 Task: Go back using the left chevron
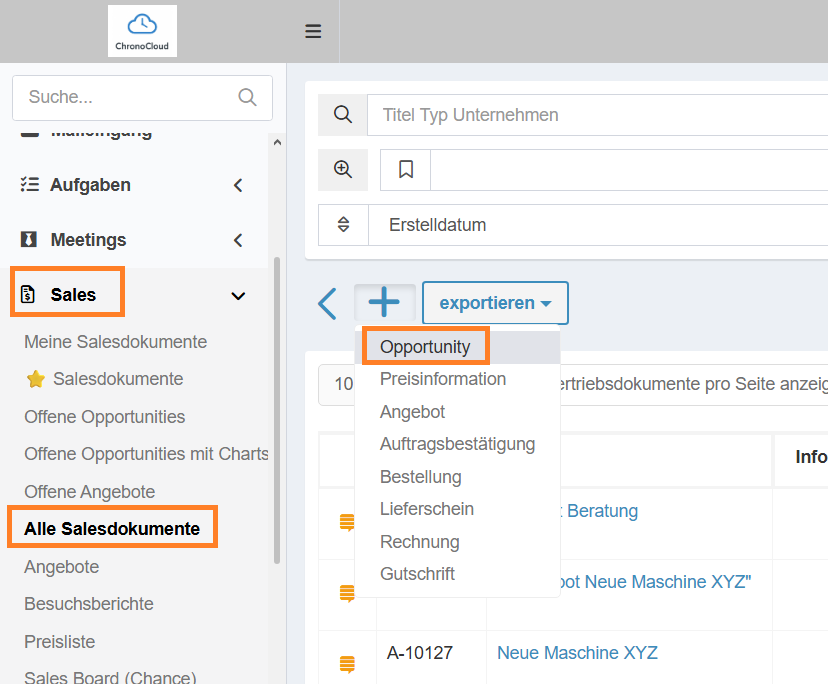point(327,303)
